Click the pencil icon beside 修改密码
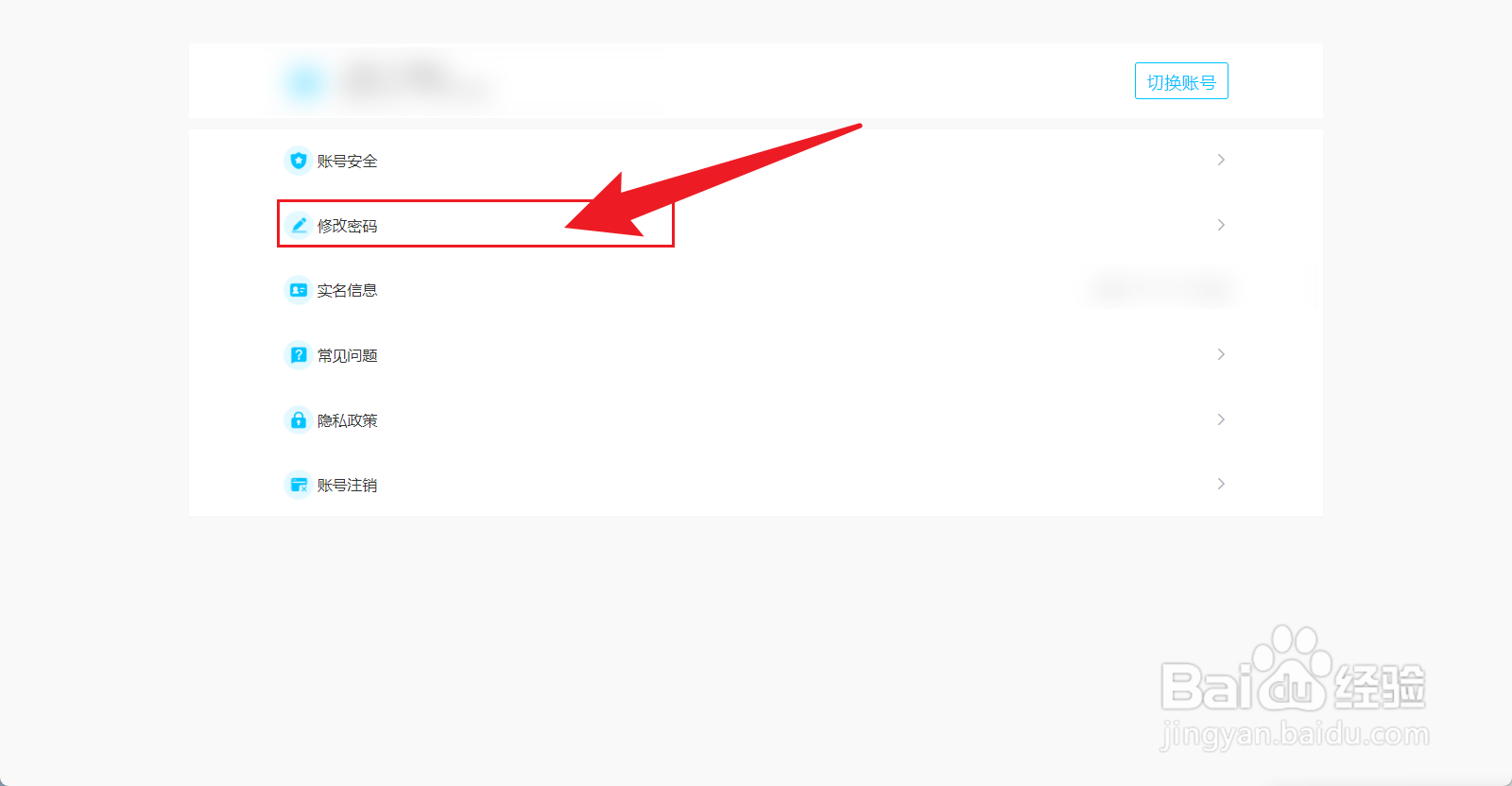Image resolution: width=1512 pixels, height=786 pixels. 298,225
